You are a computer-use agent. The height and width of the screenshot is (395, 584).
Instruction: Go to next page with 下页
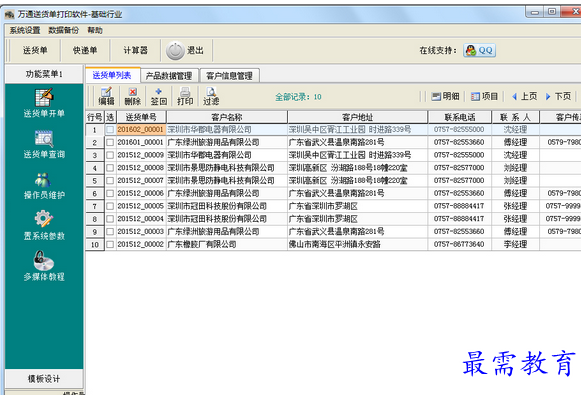pos(558,96)
